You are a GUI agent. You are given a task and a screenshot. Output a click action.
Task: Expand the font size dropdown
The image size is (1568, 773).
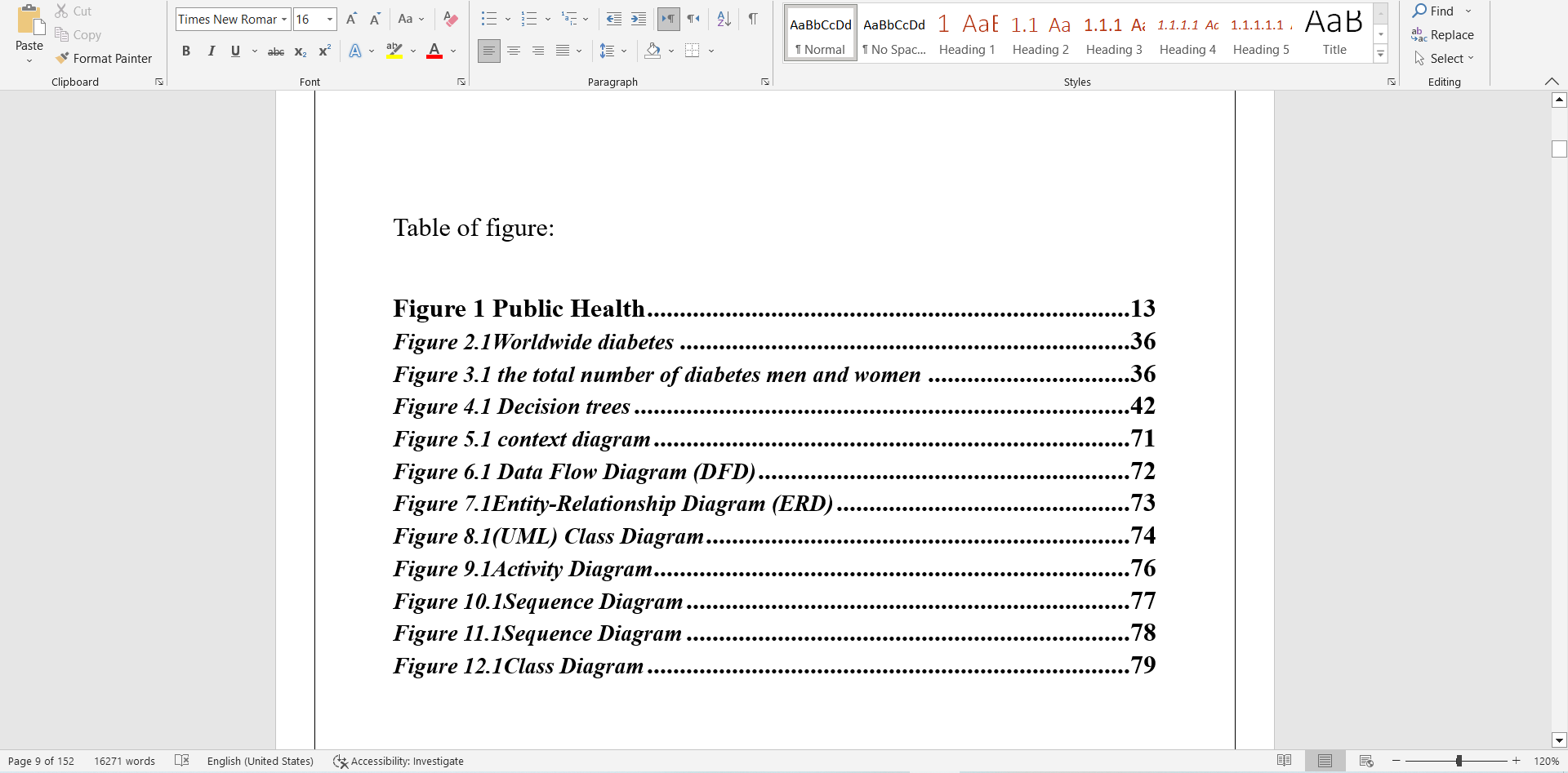[x=330, y=20]
